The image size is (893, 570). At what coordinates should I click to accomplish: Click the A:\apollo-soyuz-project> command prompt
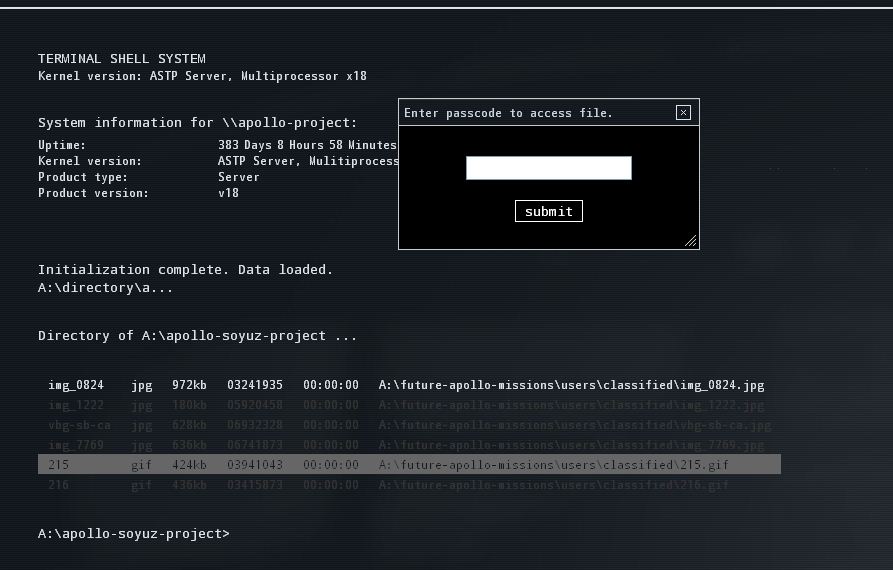133,534
